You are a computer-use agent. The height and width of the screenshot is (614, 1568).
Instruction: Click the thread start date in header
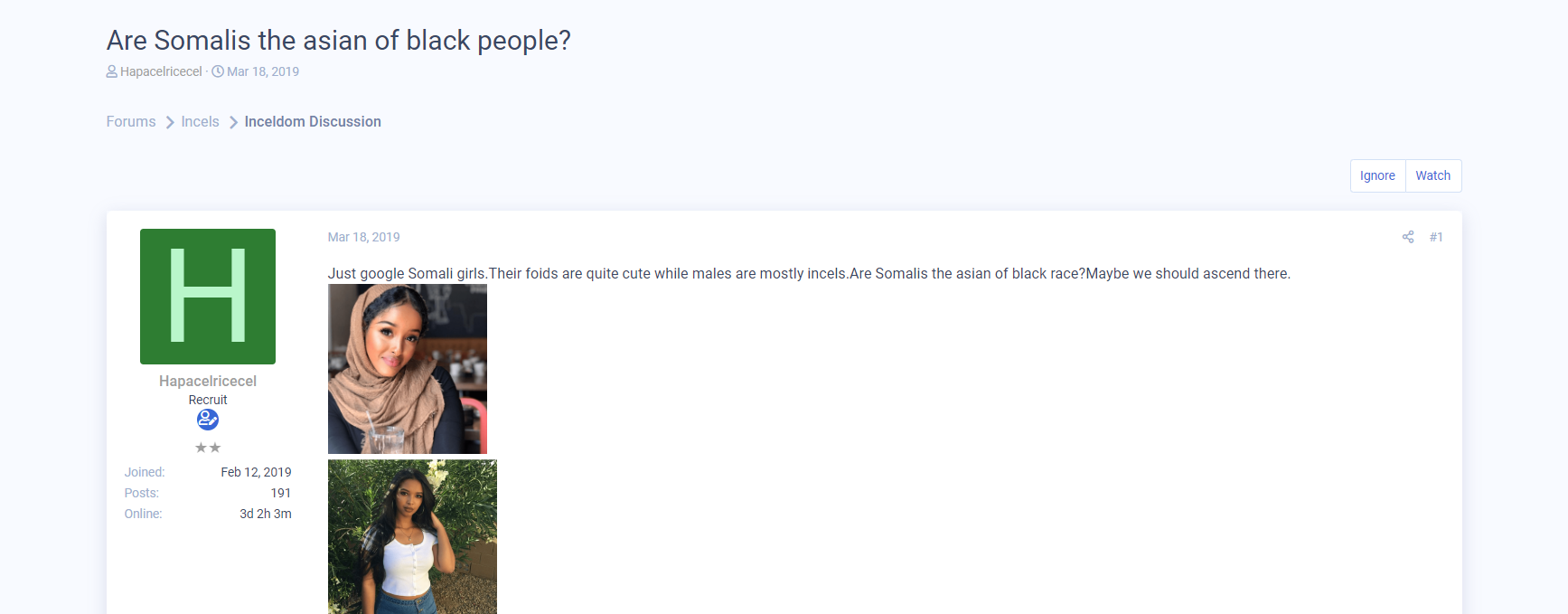tap(263, 71)
